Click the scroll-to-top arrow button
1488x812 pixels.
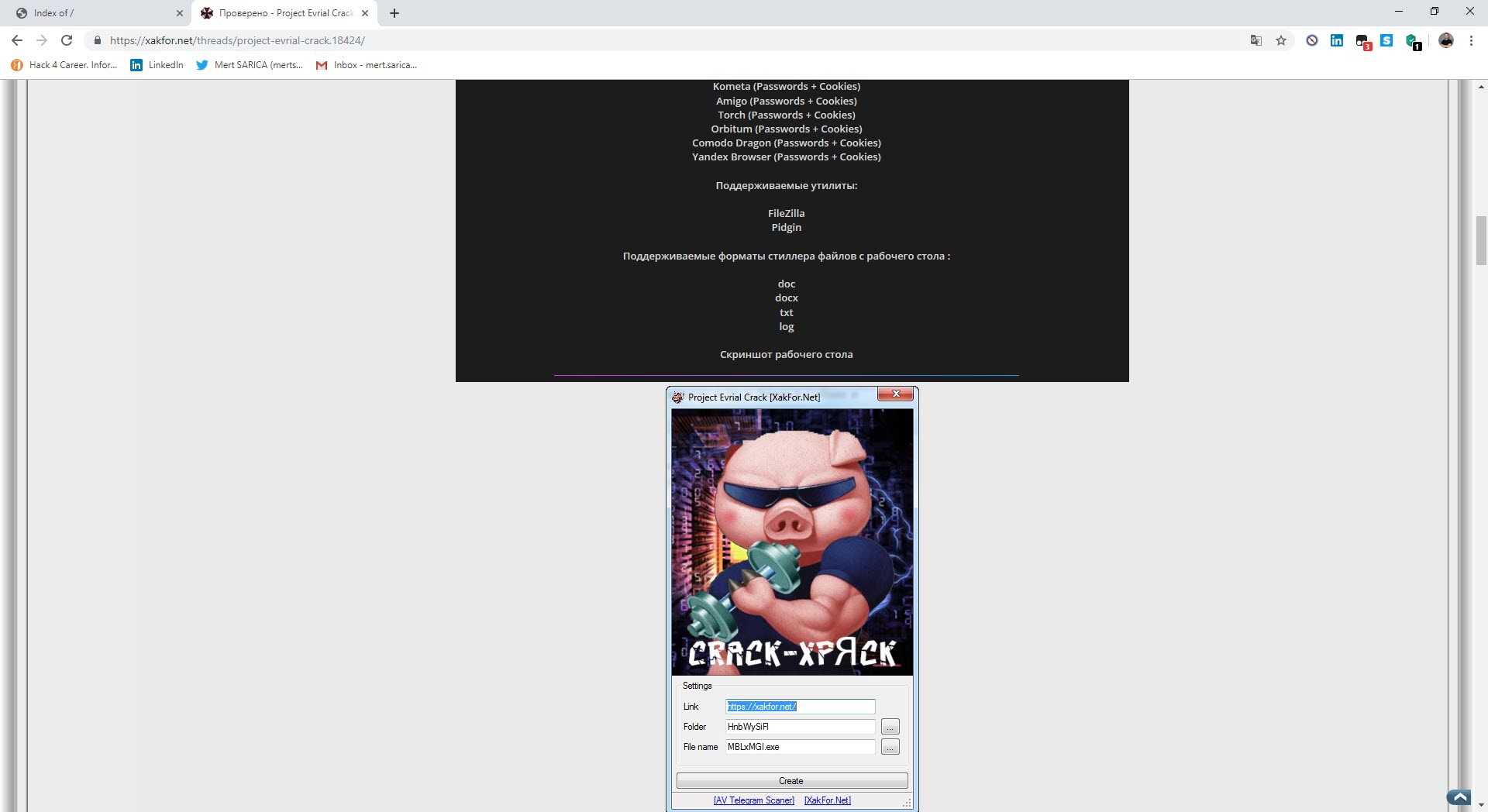1459,797
